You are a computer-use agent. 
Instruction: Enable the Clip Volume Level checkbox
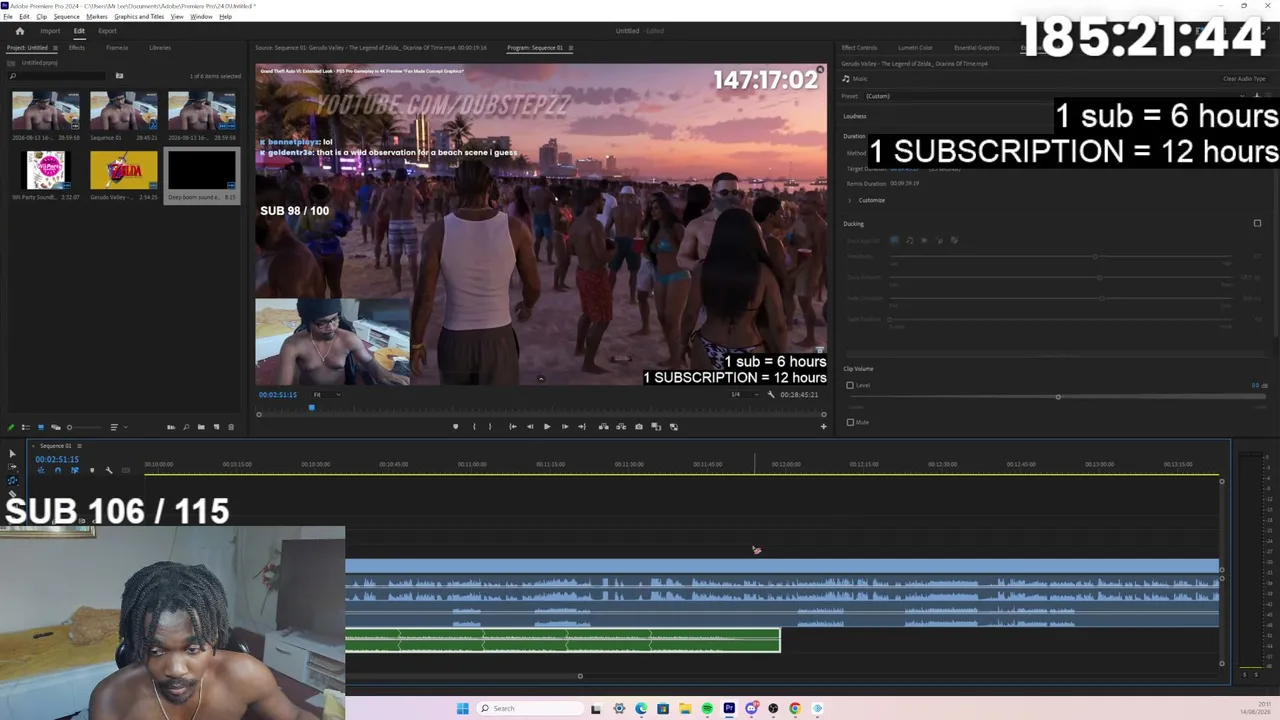click(850, 385)
